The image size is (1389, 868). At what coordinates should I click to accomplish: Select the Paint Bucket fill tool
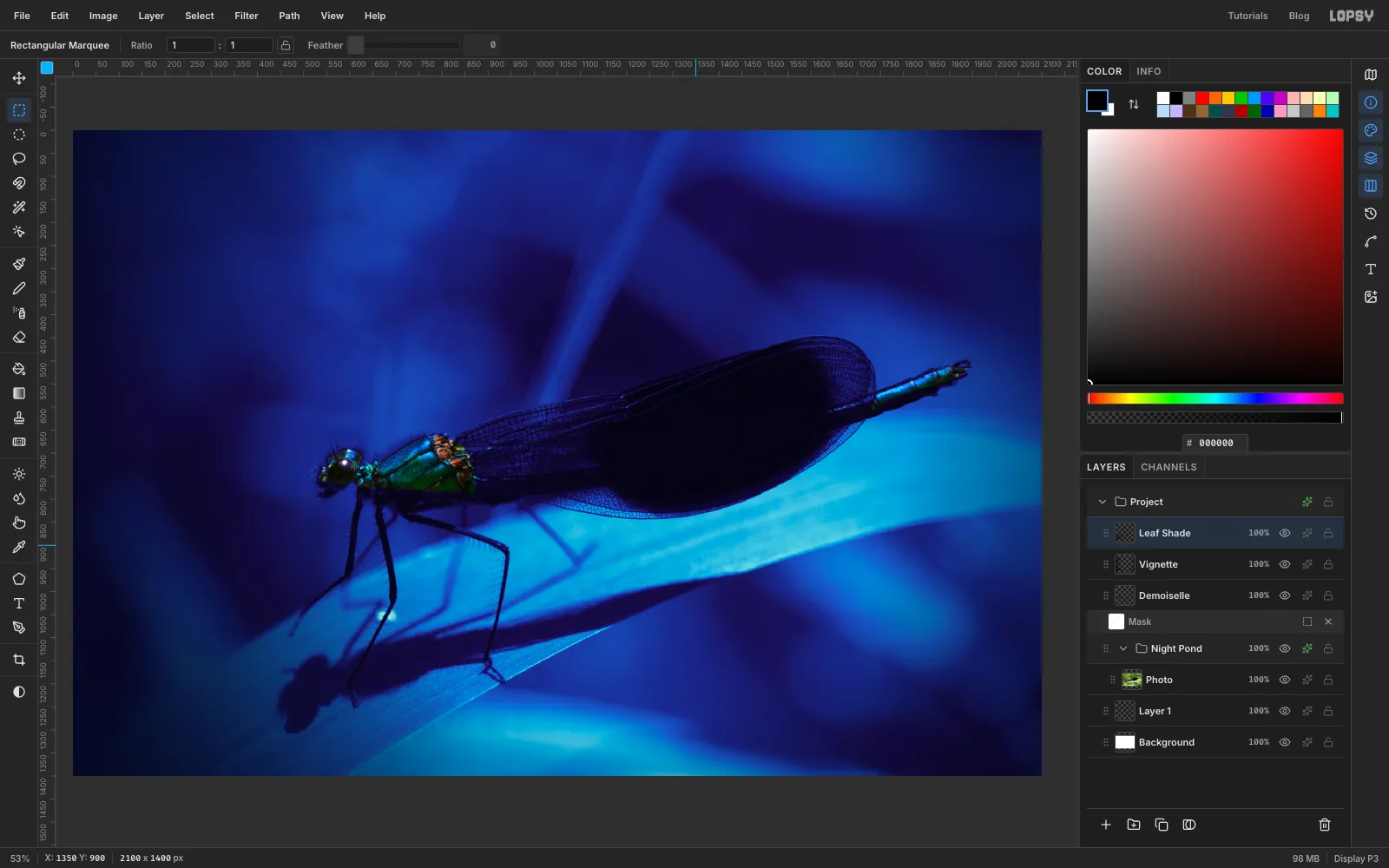(x=19, y=369)
